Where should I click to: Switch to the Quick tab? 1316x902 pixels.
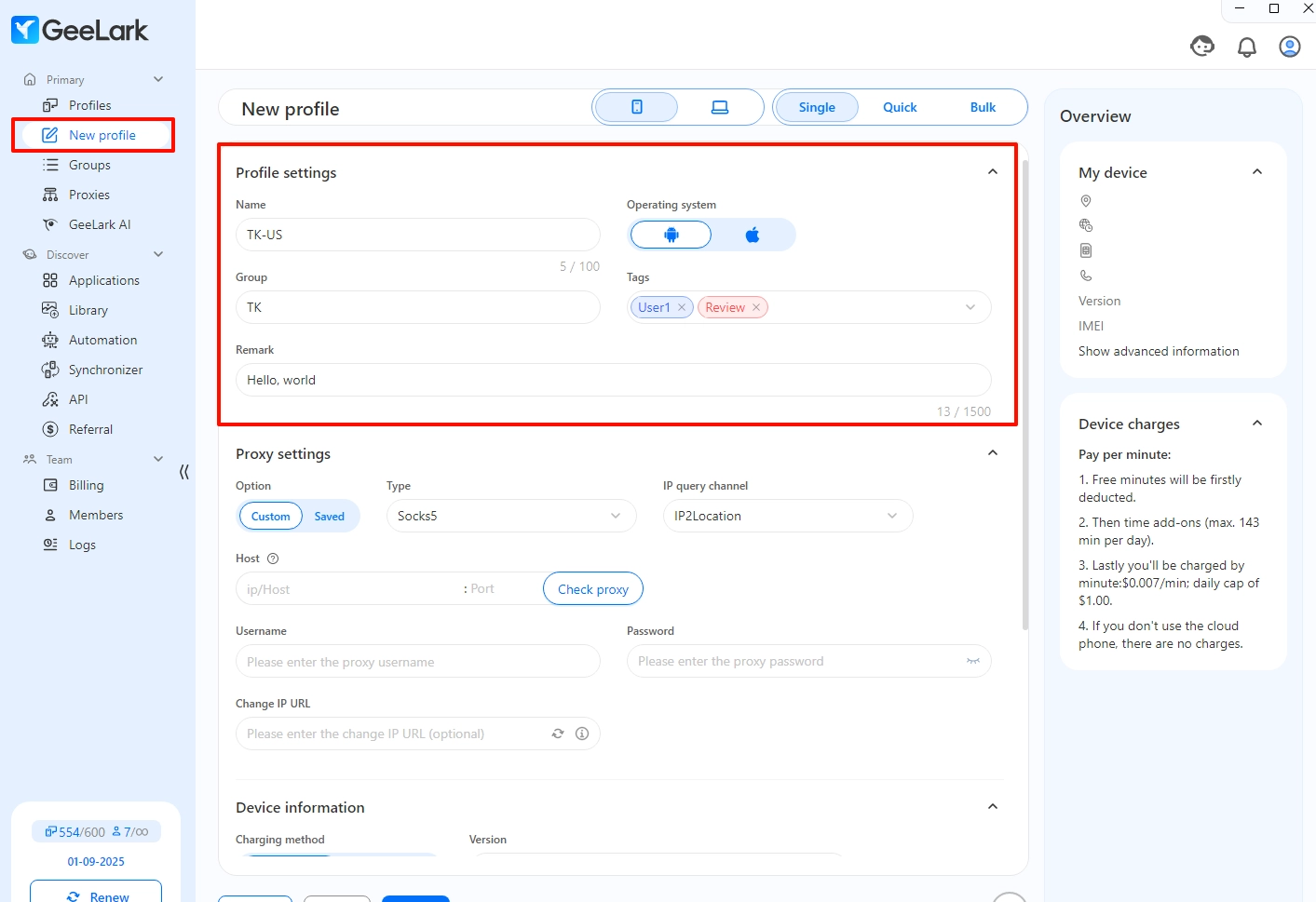pos(900,107)
